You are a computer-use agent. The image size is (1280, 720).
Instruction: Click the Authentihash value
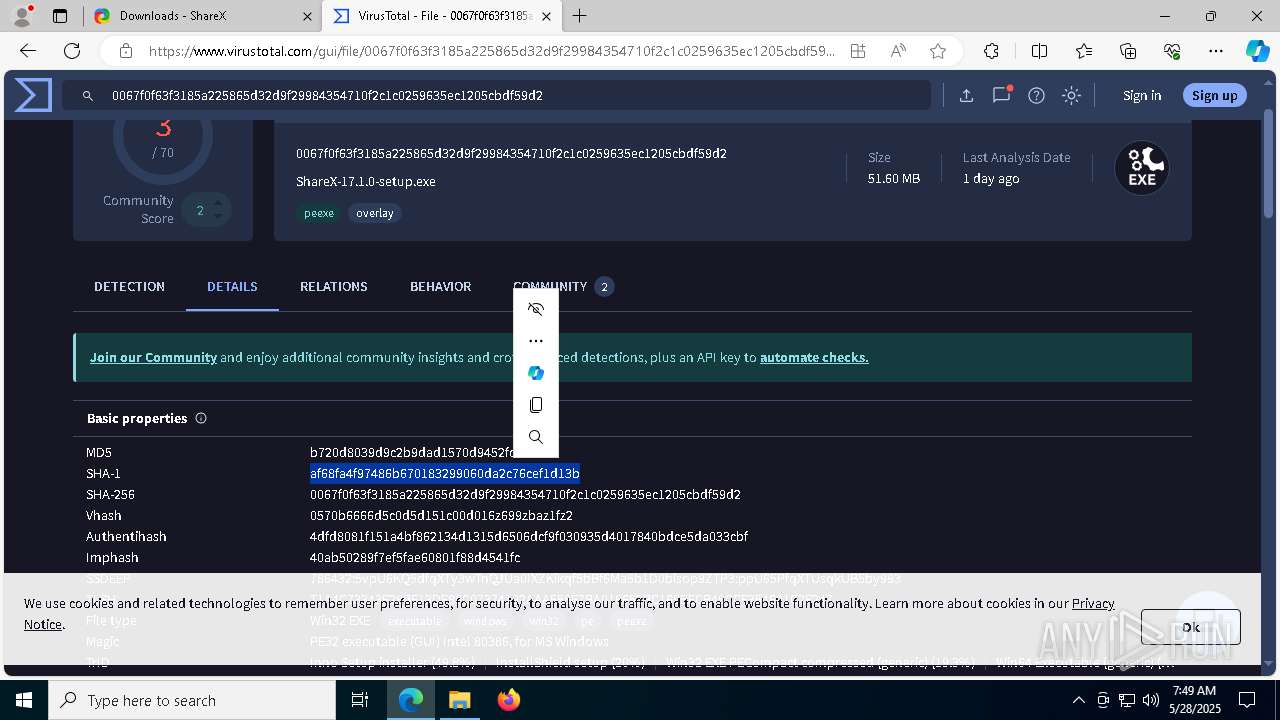tap(529, 536)
